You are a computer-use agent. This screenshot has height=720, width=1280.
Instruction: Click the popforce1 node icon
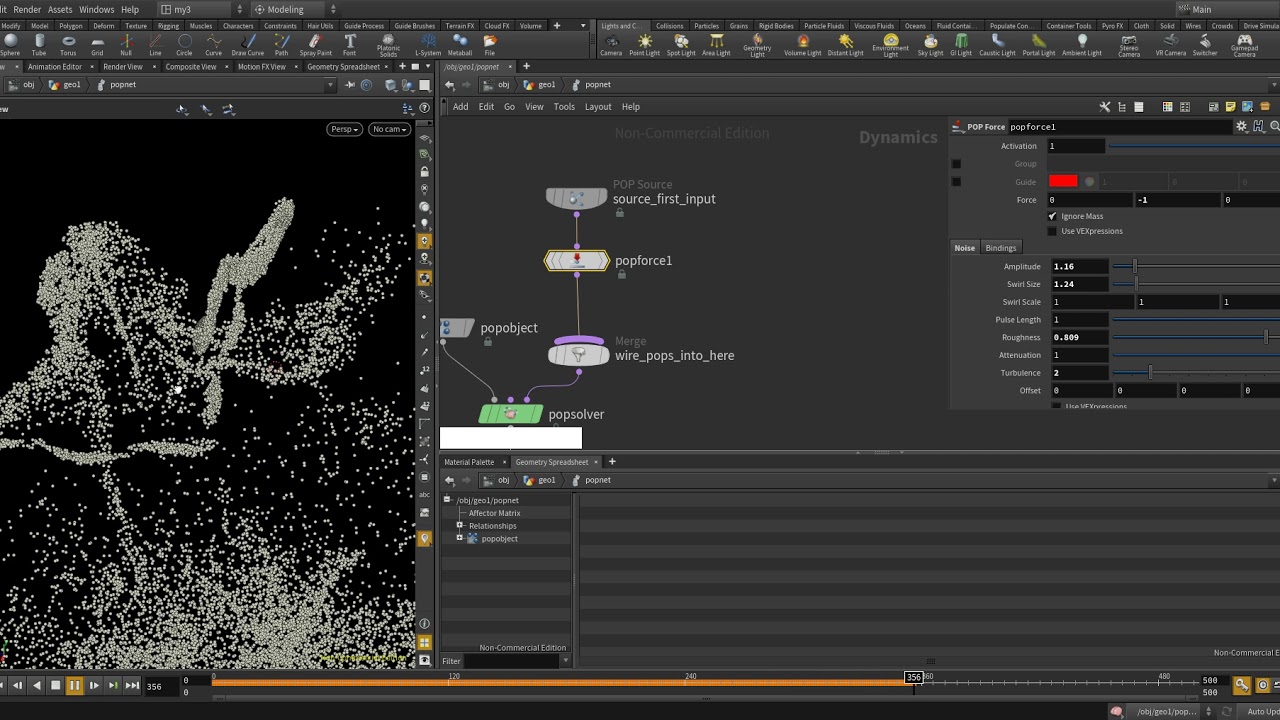577,261
